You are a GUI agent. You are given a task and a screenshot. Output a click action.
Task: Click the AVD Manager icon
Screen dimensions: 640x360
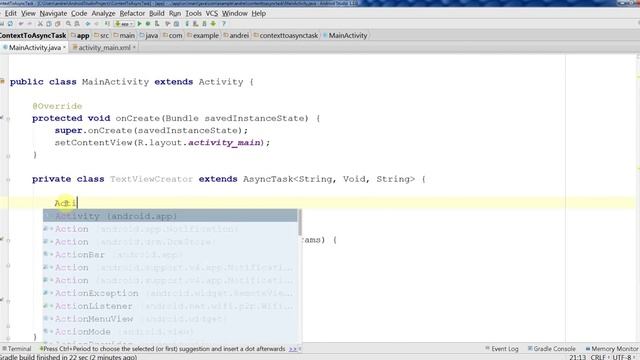195,24
